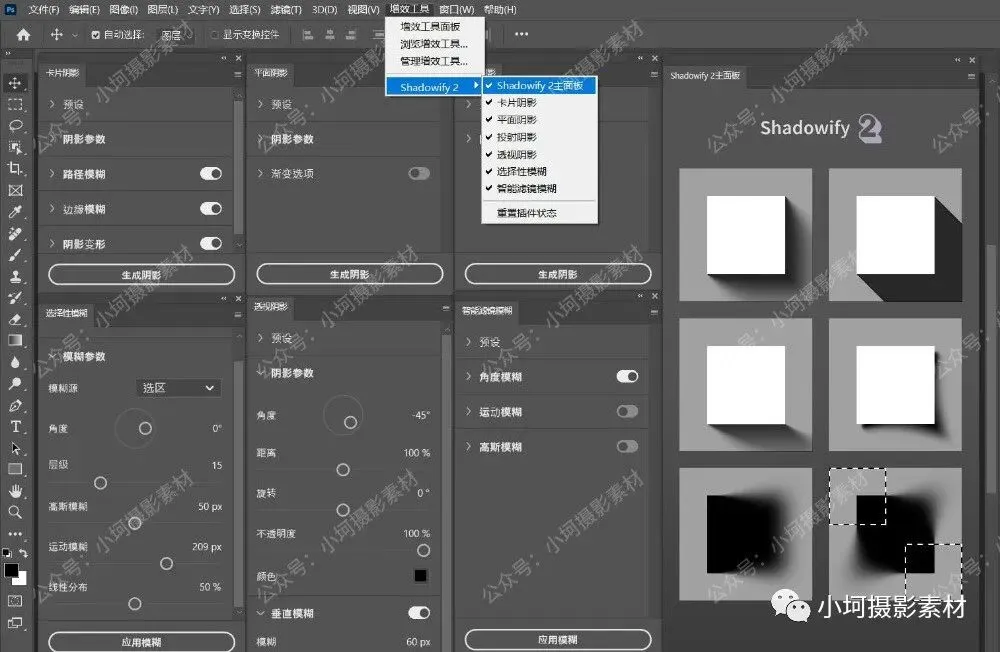The width and height of the screenshot is (1000, 652).
Task: Select the Brush tool
Action: (x=15, y=255)
